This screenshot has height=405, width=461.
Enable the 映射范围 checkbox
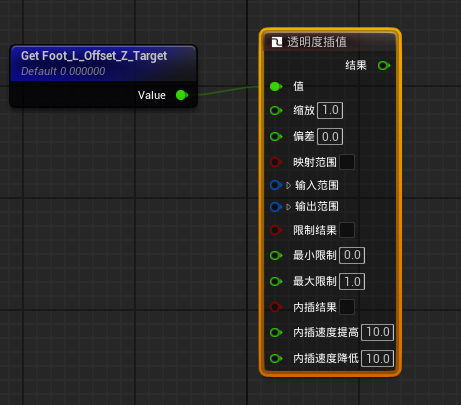347,162
